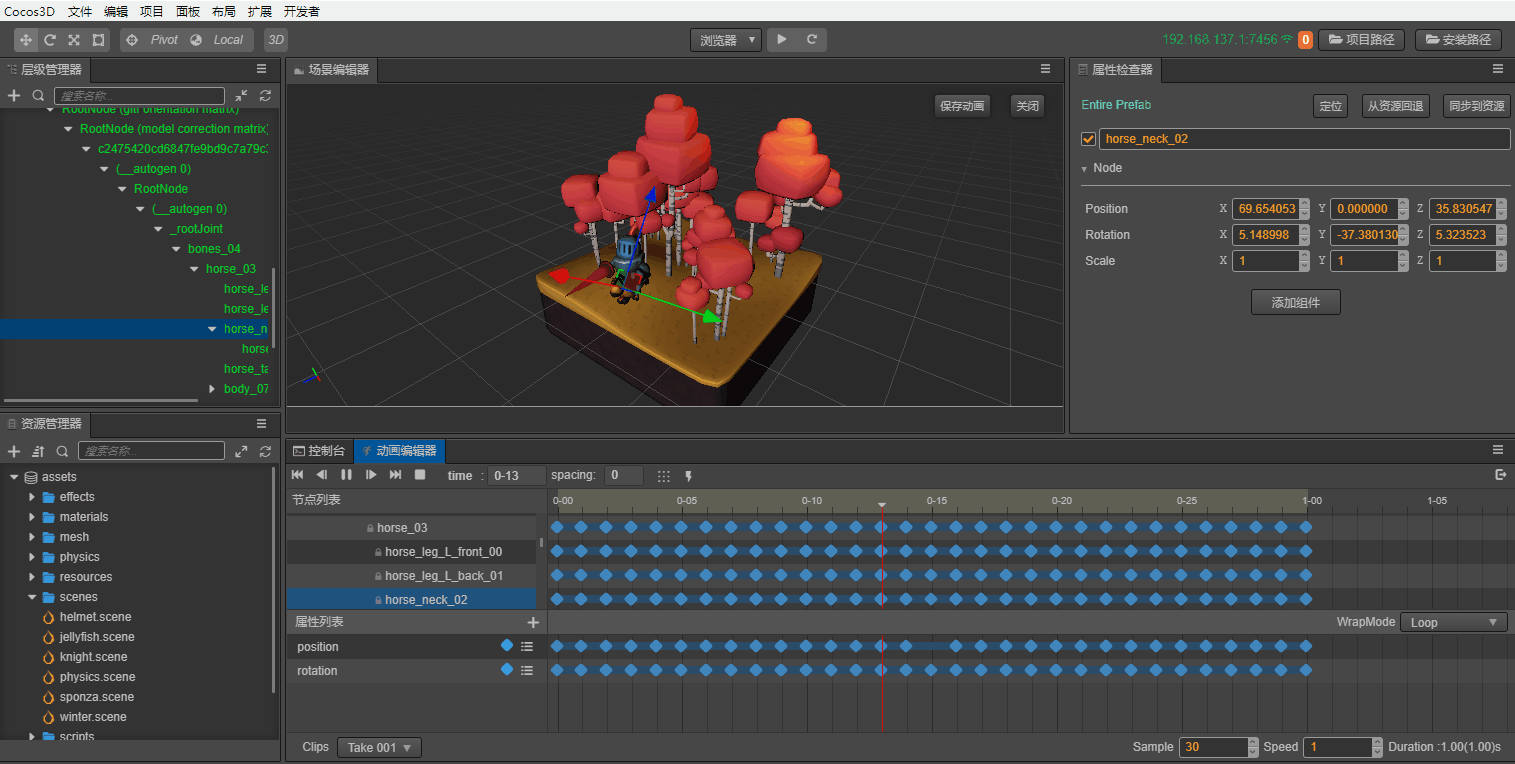Exit animation edit mode icon

click(x=1500, y=475)
